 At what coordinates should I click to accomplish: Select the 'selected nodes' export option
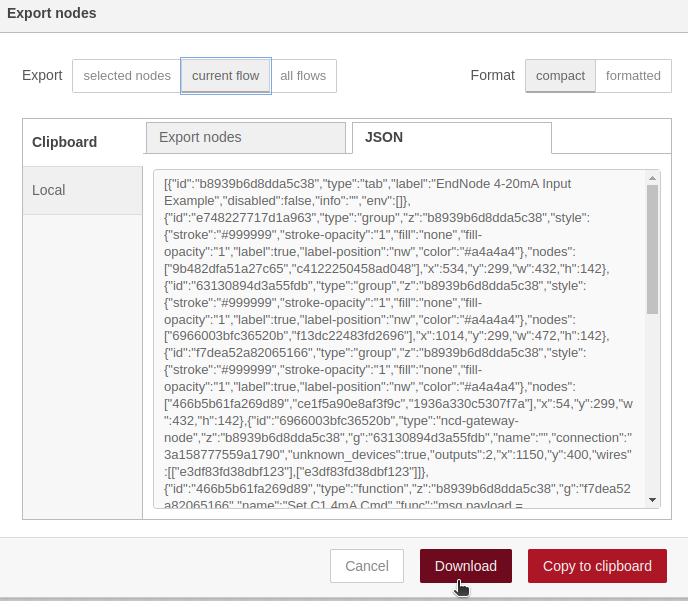[126, 76]
